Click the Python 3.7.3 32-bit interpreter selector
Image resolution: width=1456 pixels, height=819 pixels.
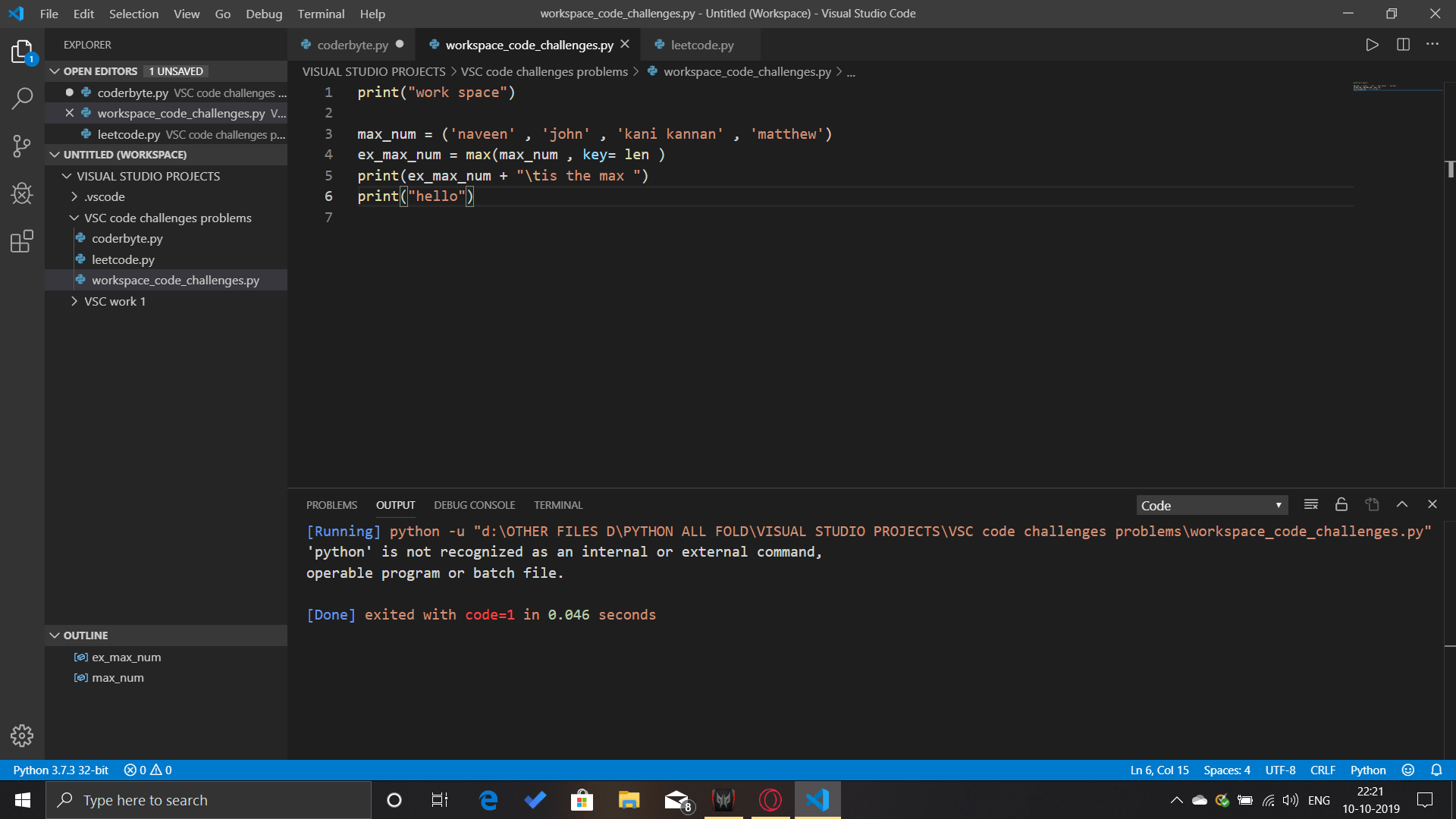point(61,770)
